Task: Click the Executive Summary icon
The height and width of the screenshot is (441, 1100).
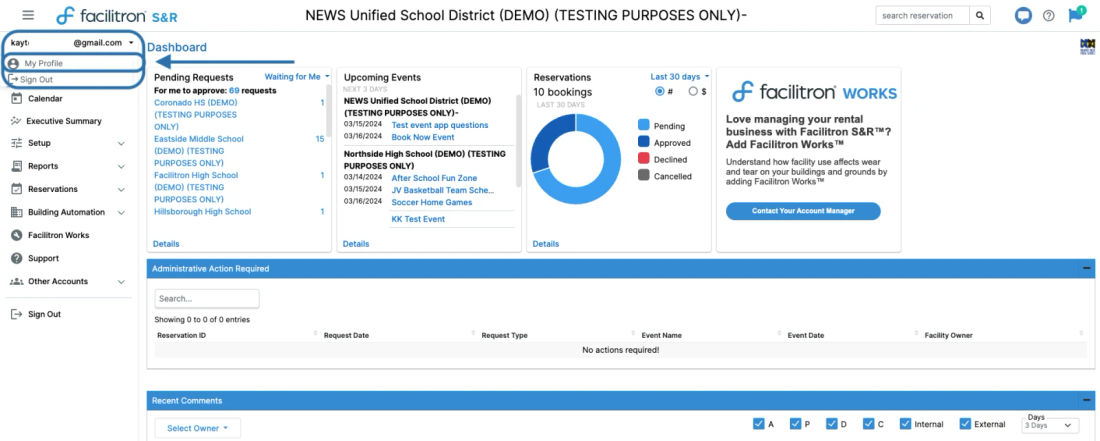Action: 17,121
